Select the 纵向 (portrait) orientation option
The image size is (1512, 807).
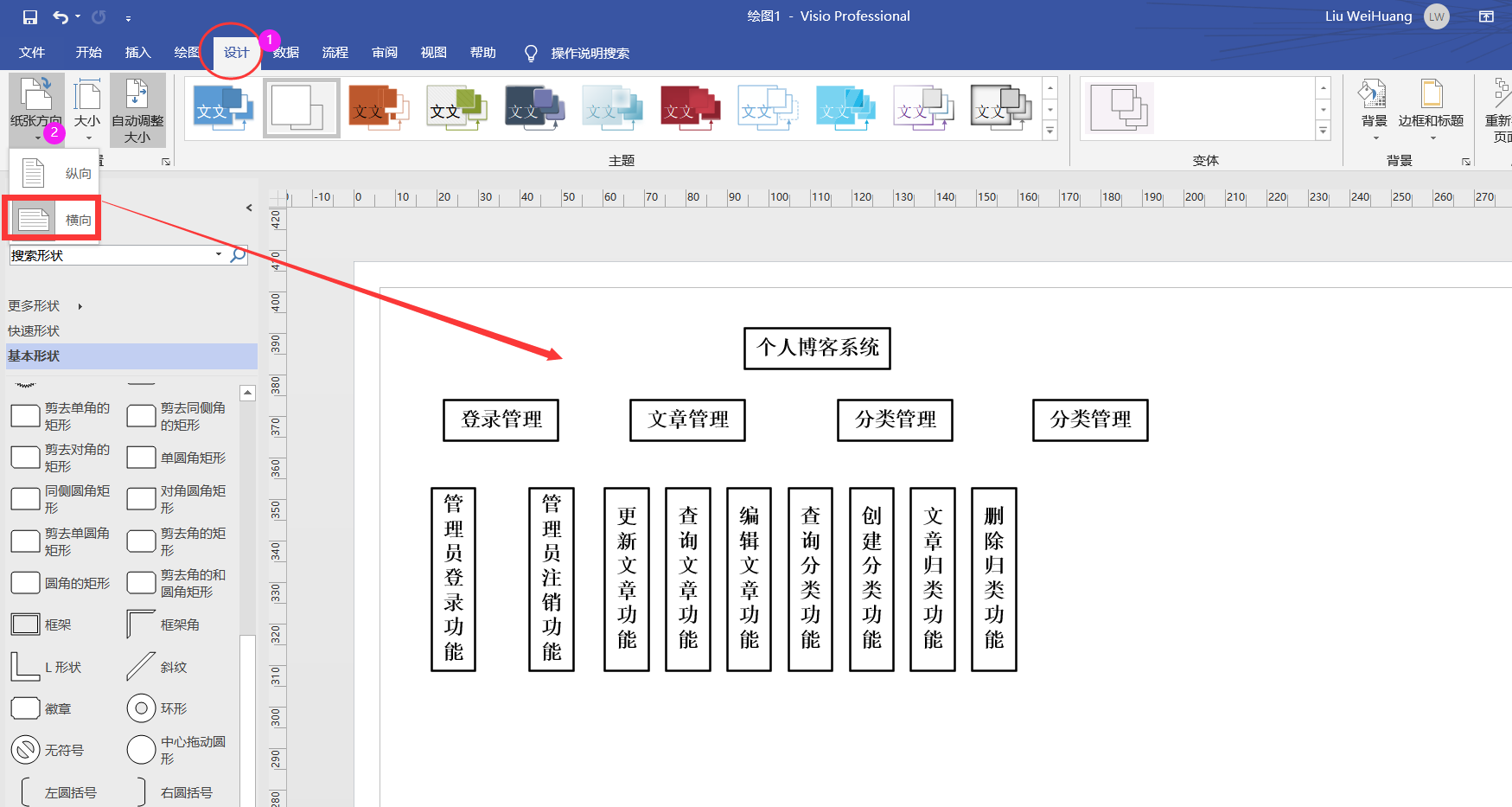(x=54, y=172)
